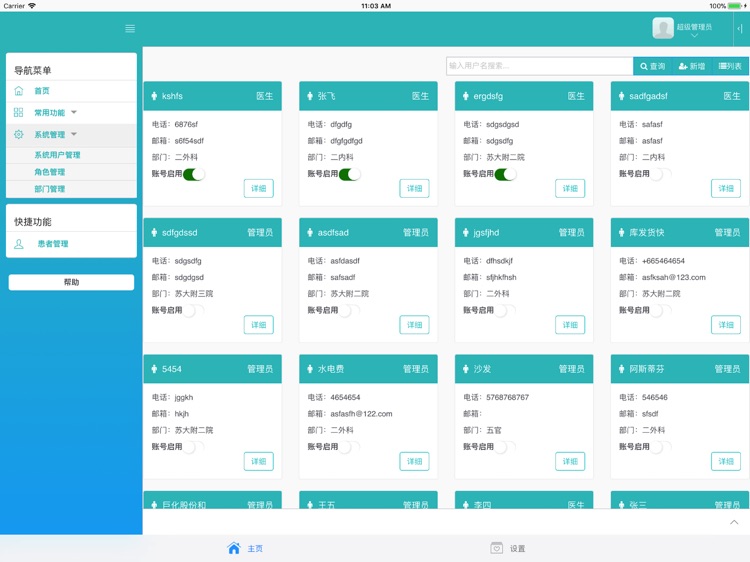Collapse the right panel arrow in header
Viewport: 750px width, 562px height.
[739, 29]
